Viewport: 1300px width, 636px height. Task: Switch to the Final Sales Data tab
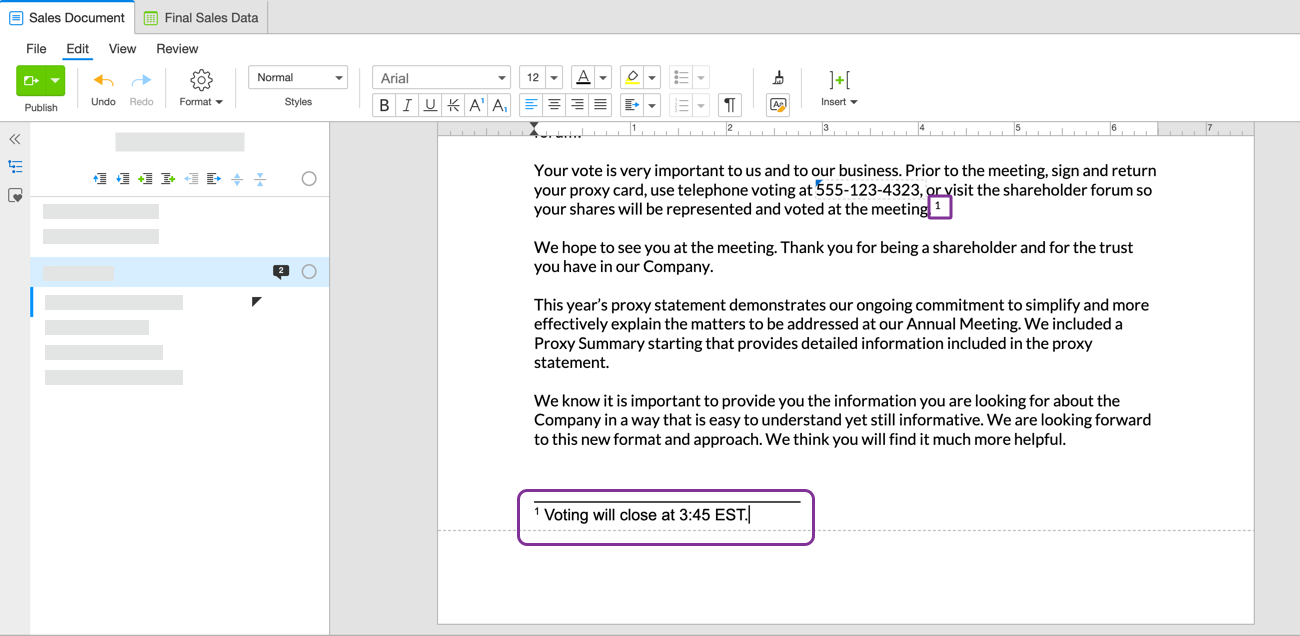point(200,17)
